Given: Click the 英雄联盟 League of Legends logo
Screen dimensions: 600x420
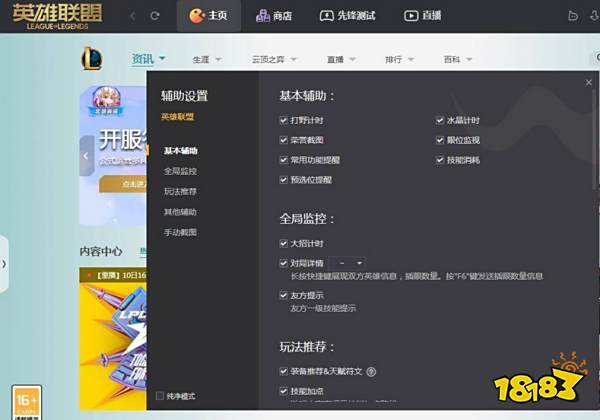Looking at the screenshot, I should [x=57, y=16].
